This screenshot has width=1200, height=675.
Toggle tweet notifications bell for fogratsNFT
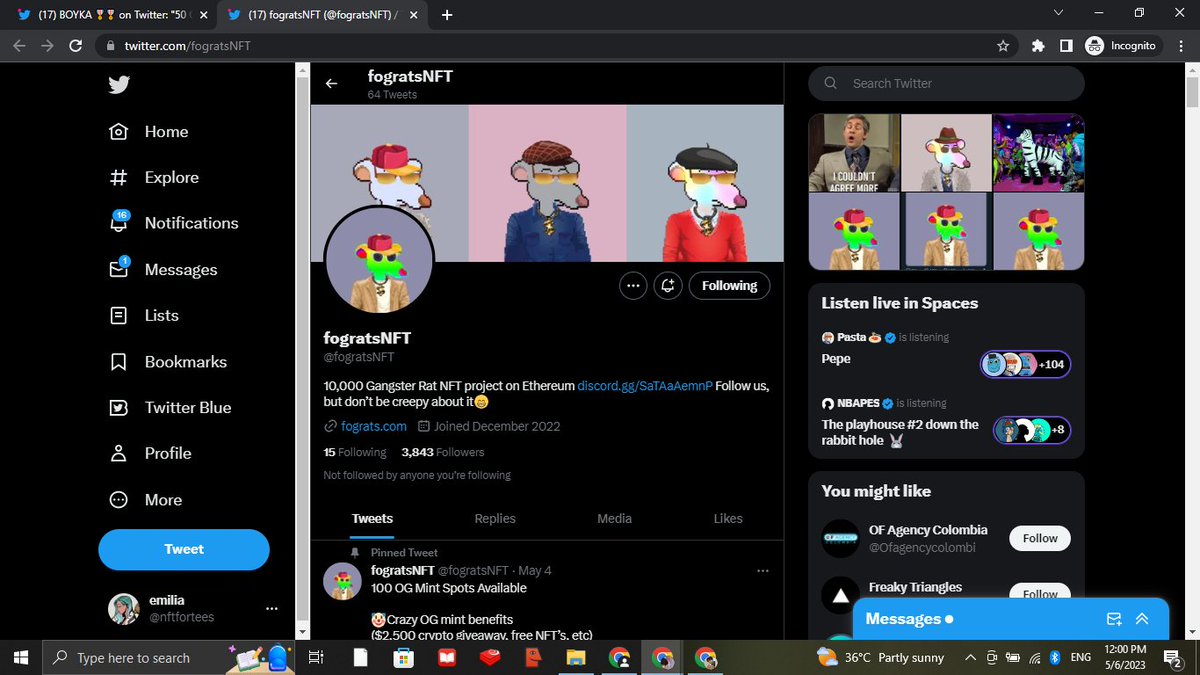click(668, 286)
